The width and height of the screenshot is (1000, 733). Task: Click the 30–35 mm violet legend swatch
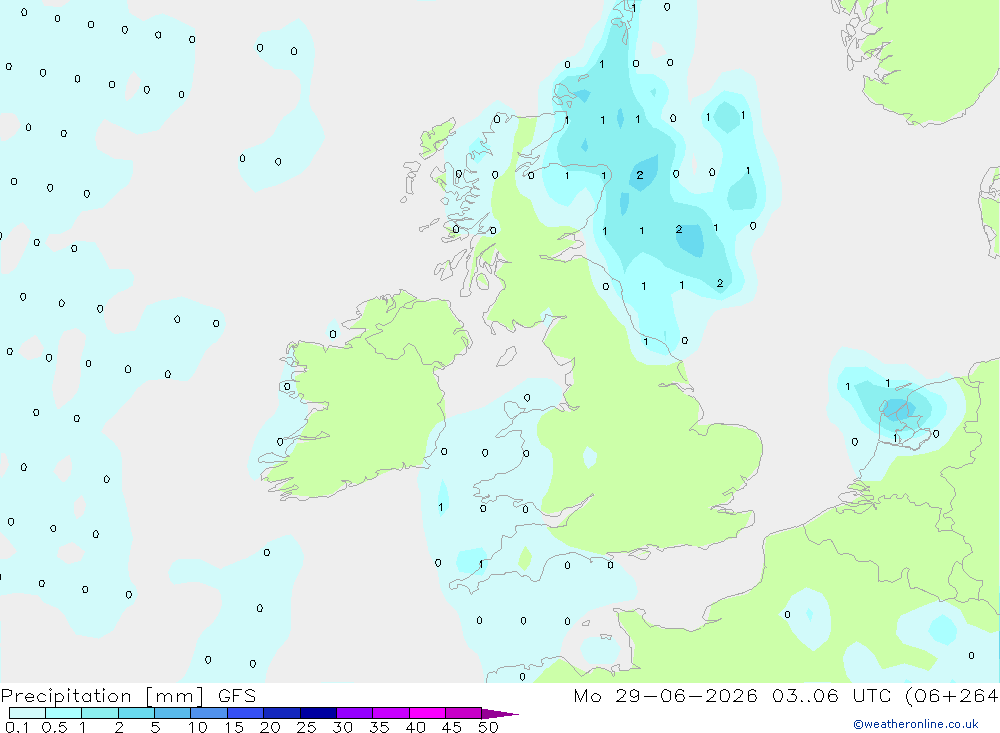[355, 713]
